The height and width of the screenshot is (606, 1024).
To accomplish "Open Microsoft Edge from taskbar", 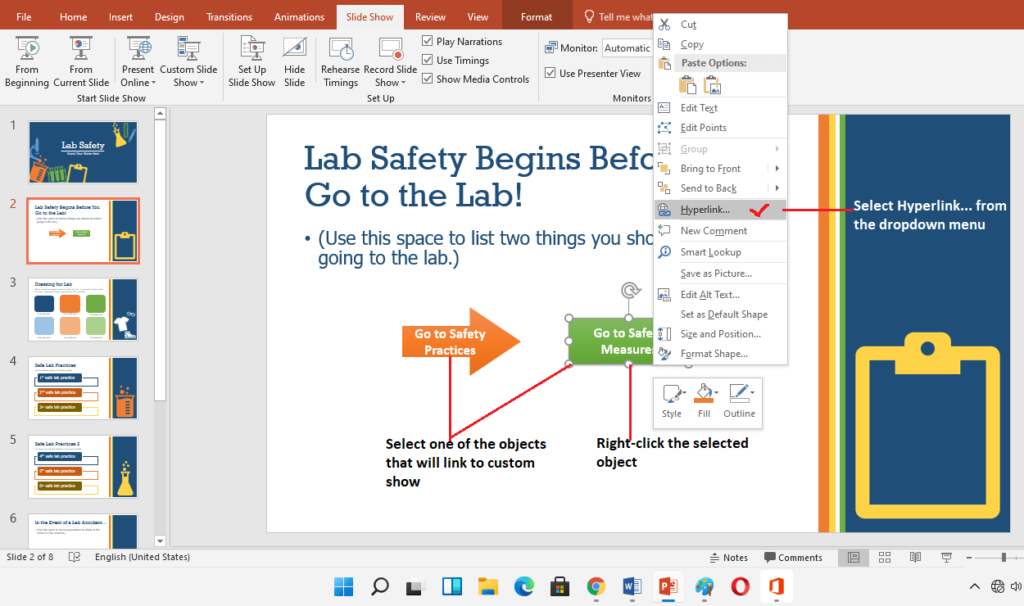I will tap(524, 586).
